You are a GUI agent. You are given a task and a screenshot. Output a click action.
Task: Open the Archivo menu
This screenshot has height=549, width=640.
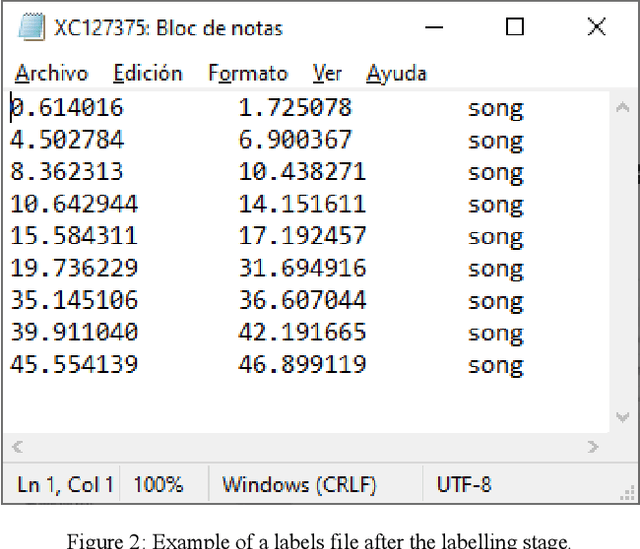point(51,73)
